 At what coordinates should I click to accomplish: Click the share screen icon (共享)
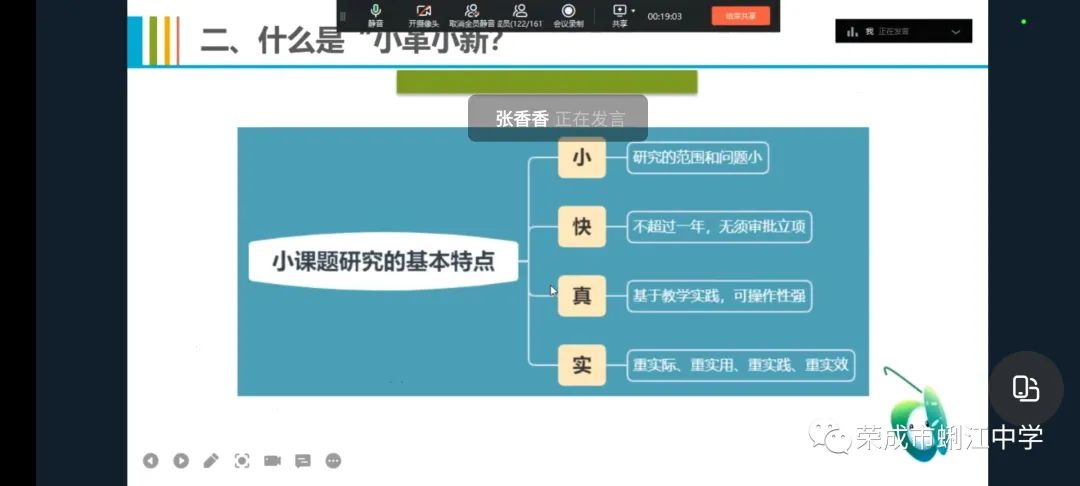[x=619, y=14]
